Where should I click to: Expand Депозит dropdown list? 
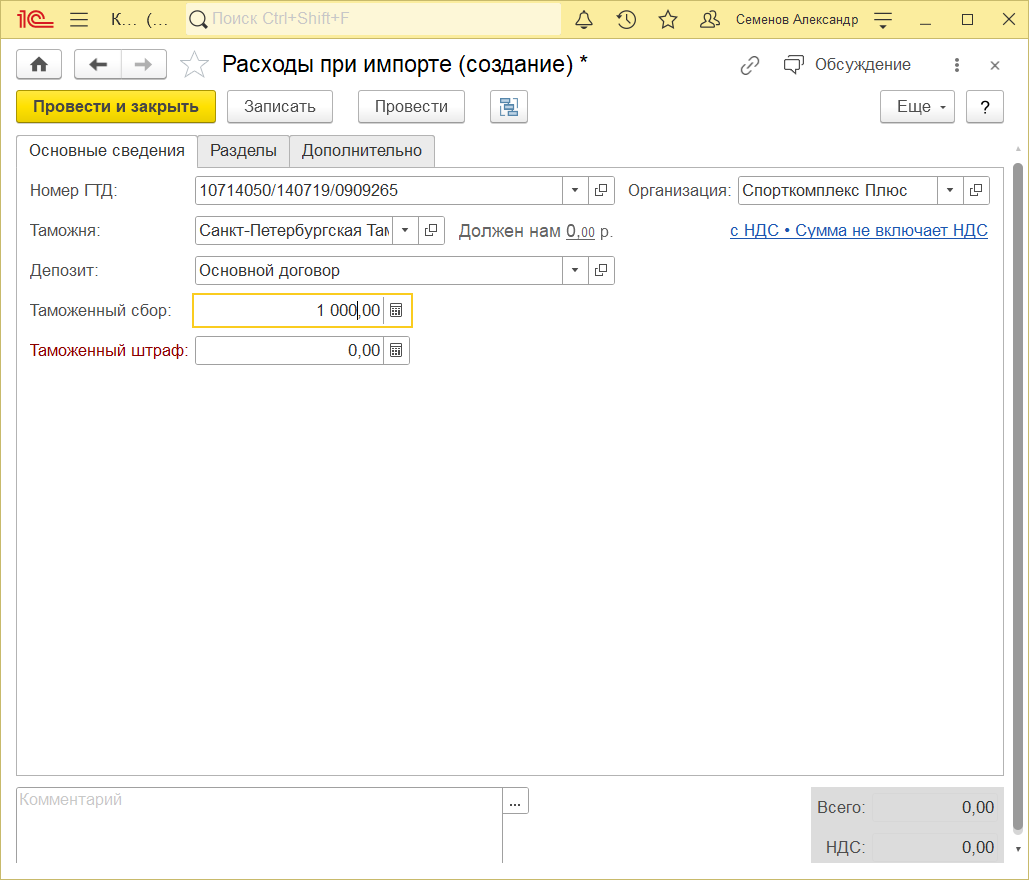coord(575,270)
